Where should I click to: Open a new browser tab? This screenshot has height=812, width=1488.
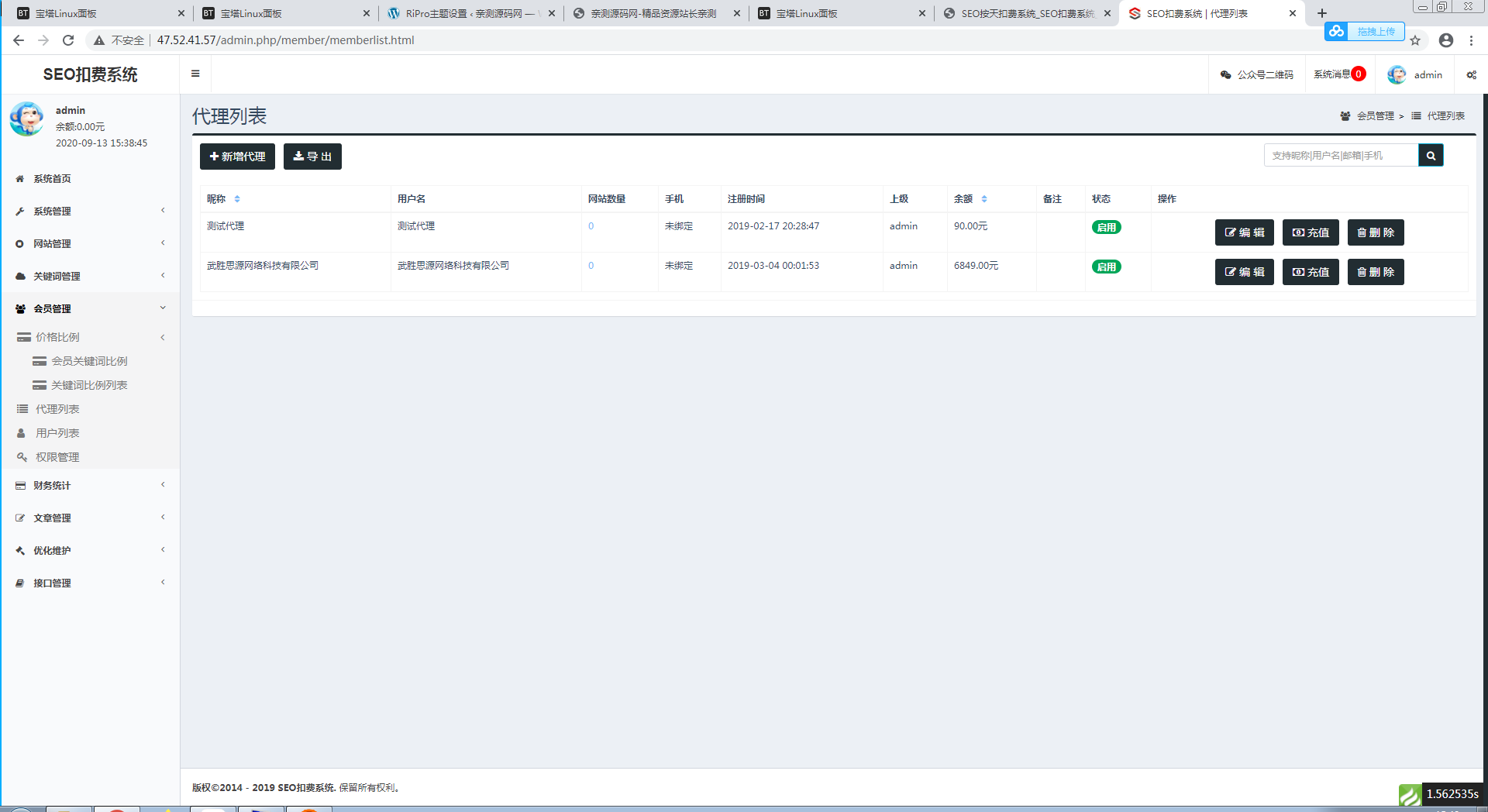(1322, 13)
